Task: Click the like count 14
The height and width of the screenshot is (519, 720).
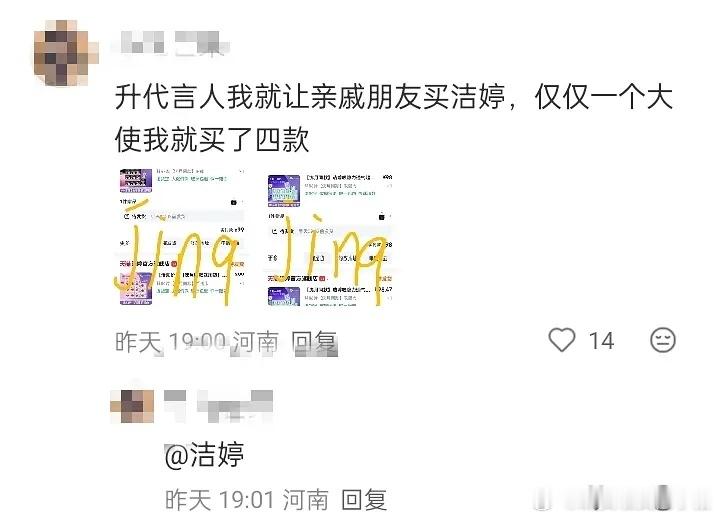Action: (602, 341)
